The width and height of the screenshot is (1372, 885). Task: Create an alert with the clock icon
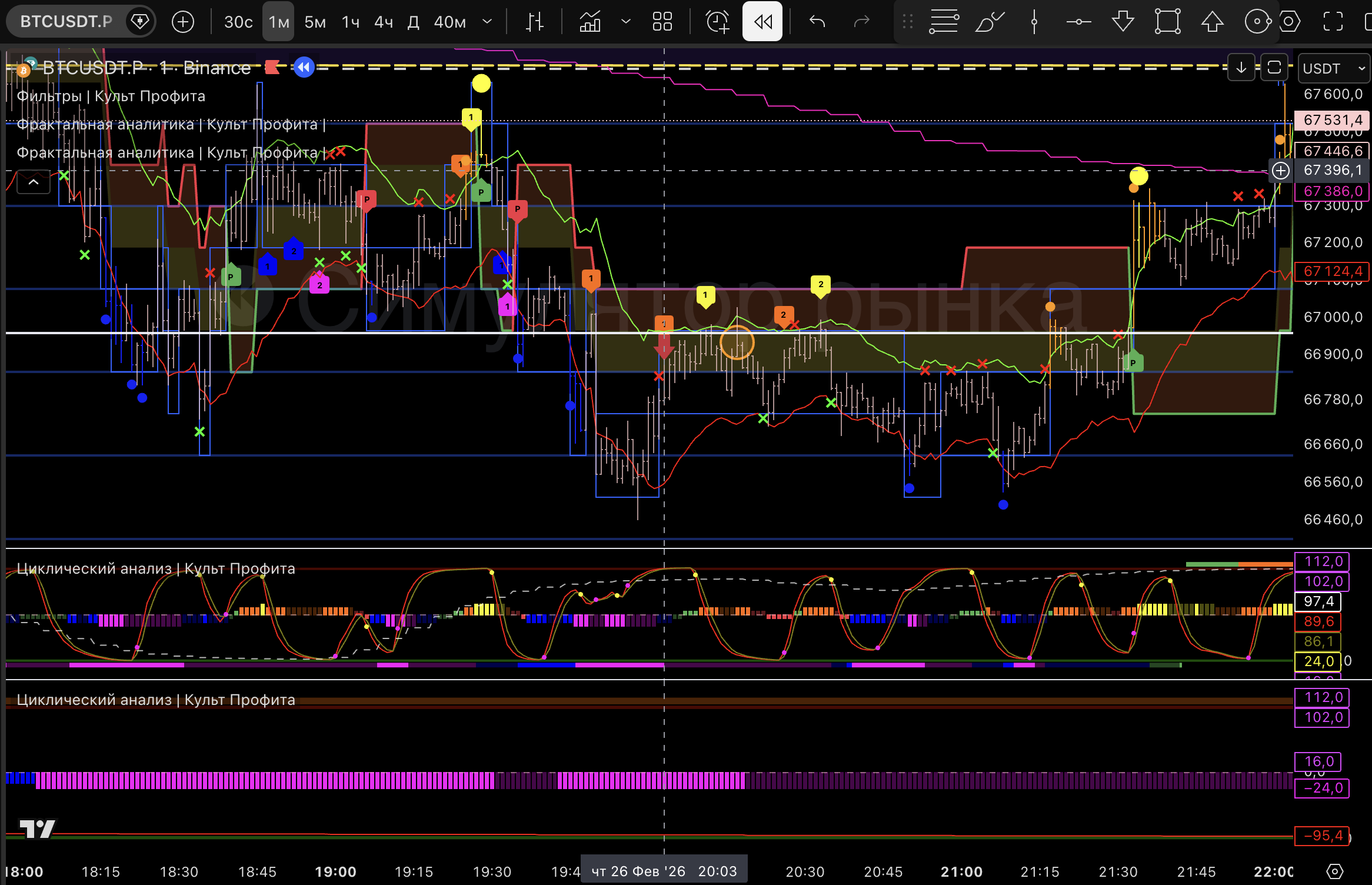coord(717,22)
